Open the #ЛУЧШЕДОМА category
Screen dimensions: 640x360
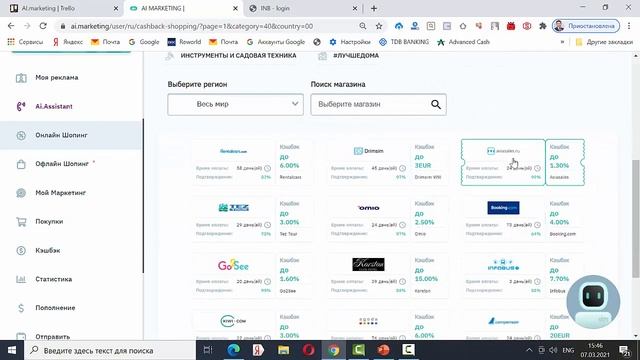point(356,56)
